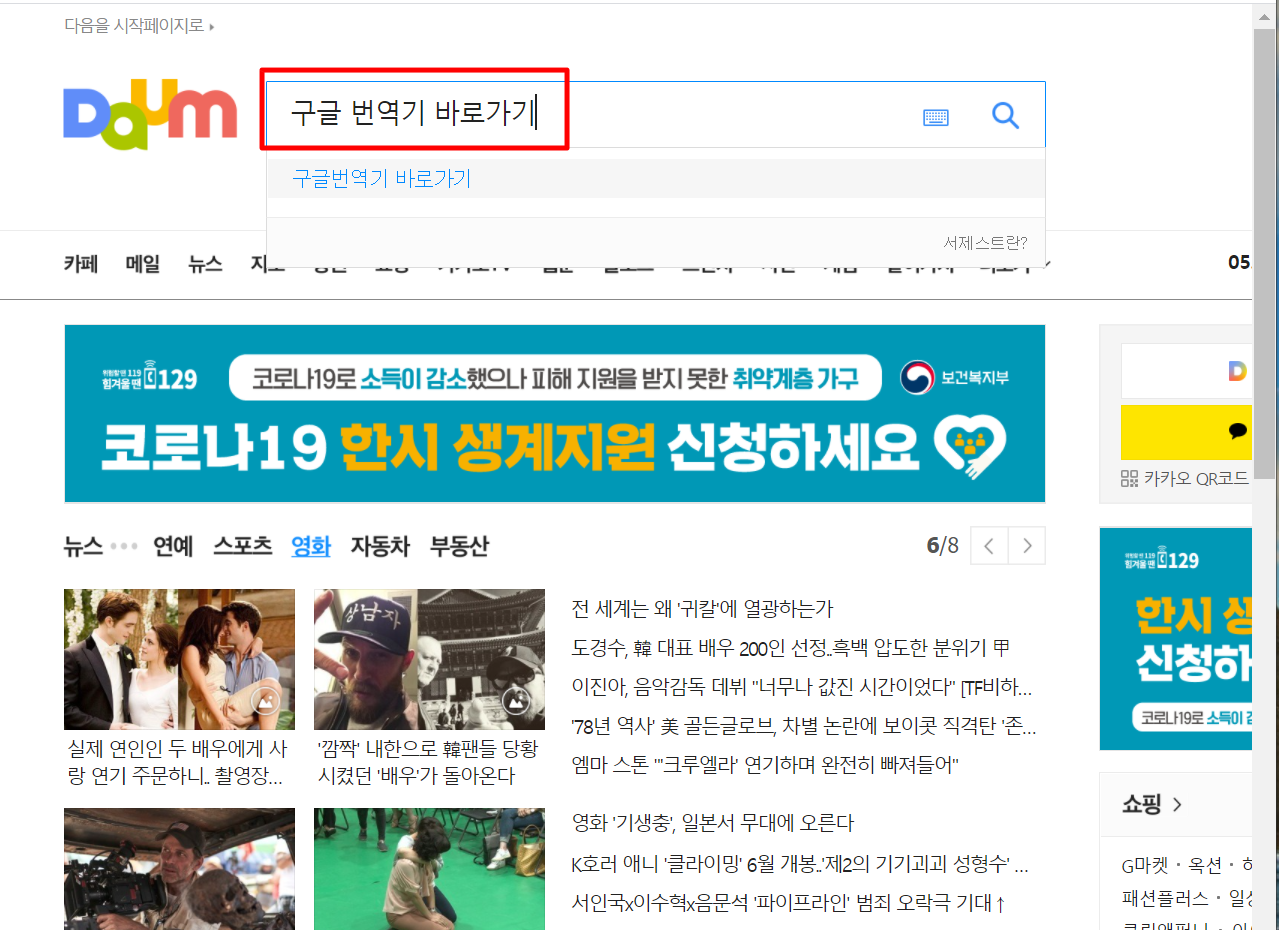The image size is (1279, 930).
Task: Open the film camera crew thumbnail
Action: pyautogui.click(x=179, y=869)
